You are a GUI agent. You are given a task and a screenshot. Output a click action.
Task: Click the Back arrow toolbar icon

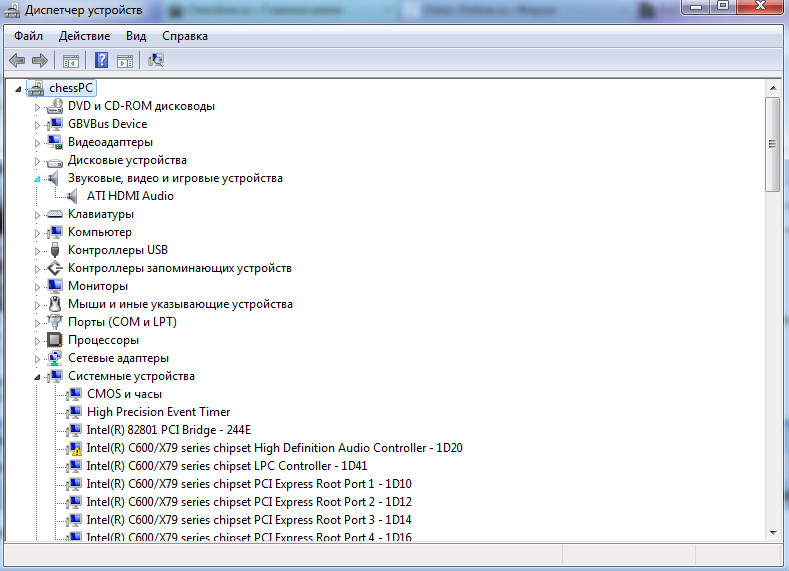[x=17, y=60]
